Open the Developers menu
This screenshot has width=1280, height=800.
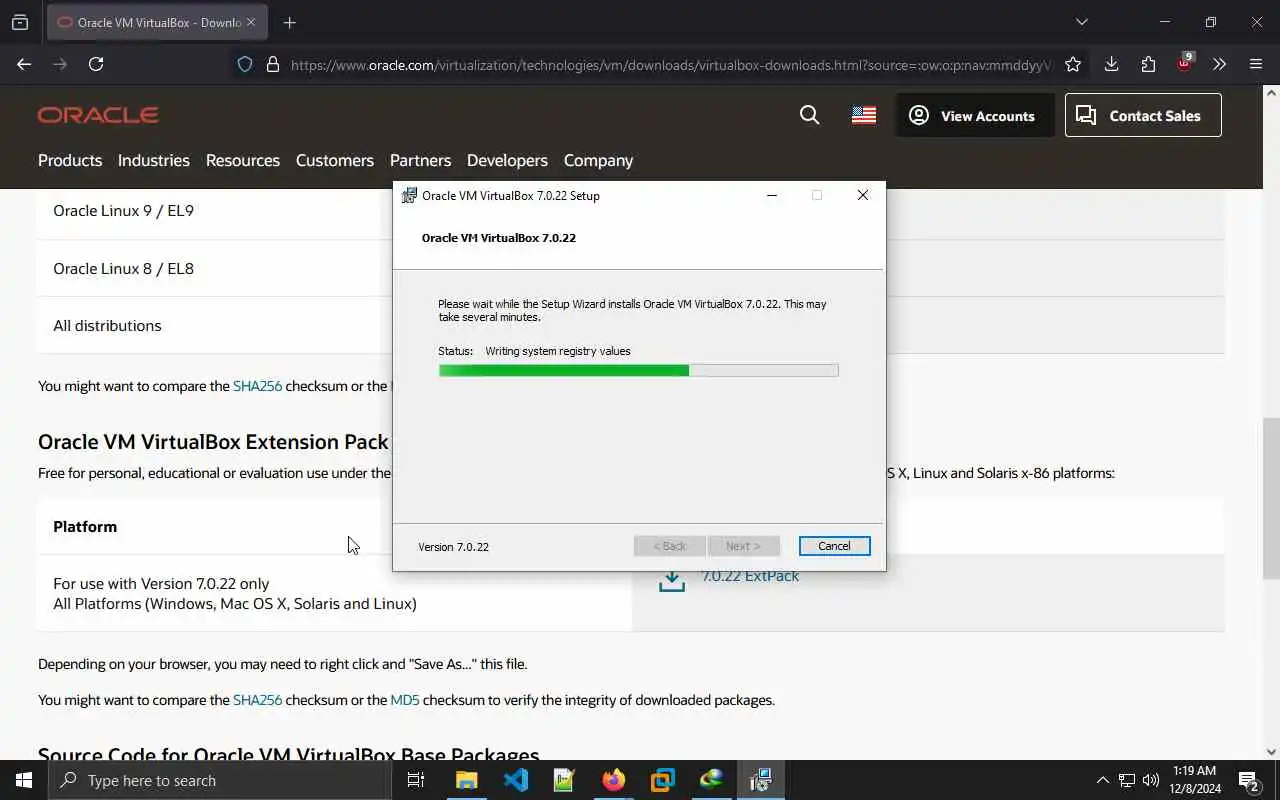click(x=507, y=160)
